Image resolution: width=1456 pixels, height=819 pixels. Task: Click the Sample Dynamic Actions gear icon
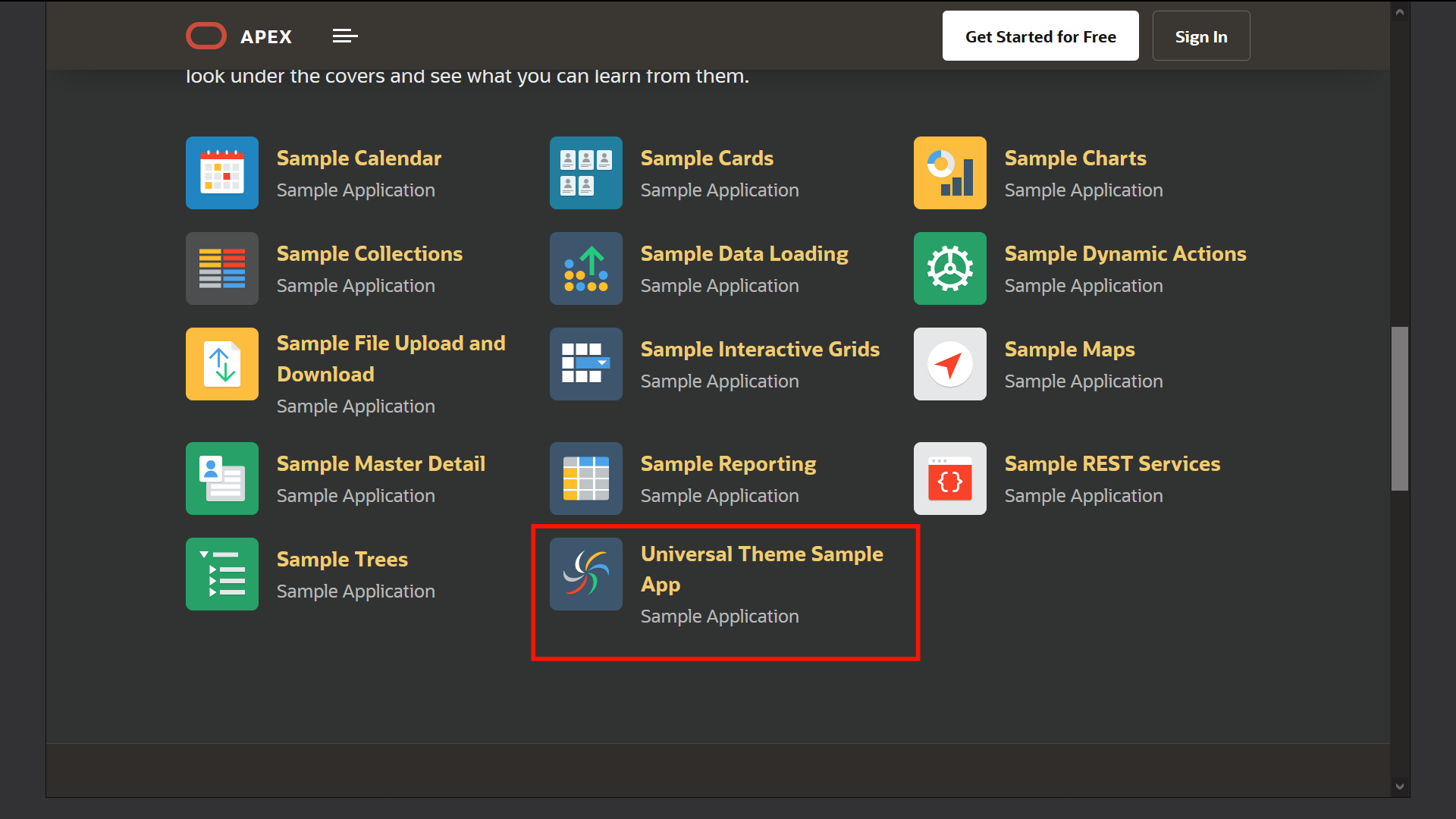point(949,268)
